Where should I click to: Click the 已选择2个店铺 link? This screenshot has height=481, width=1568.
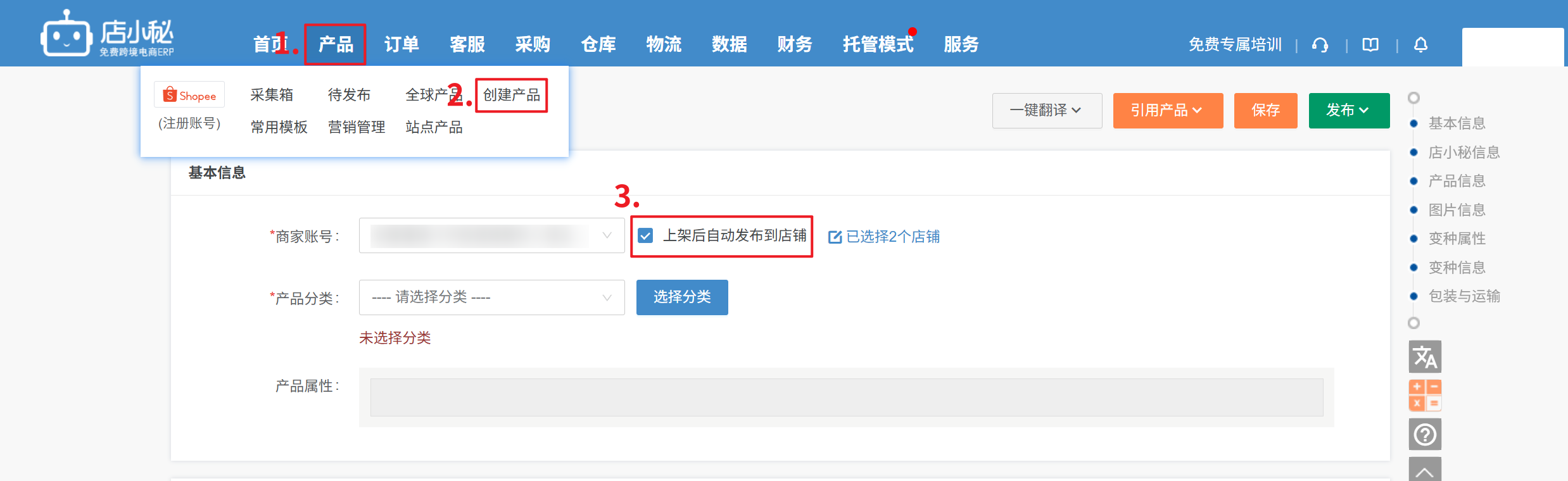click(x=884, y=237)
